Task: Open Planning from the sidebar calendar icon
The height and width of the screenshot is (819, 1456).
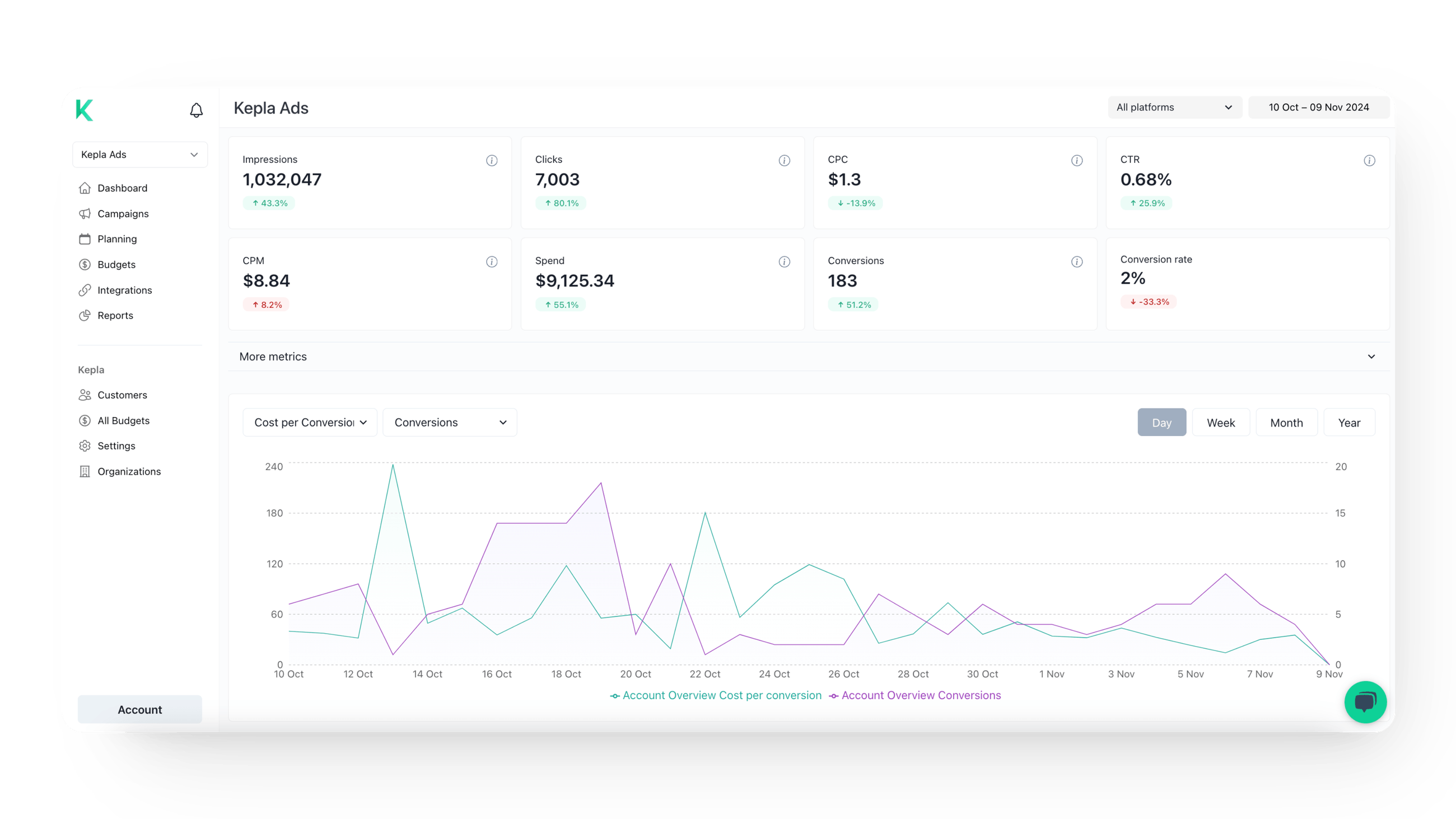Action: [85, 238]
